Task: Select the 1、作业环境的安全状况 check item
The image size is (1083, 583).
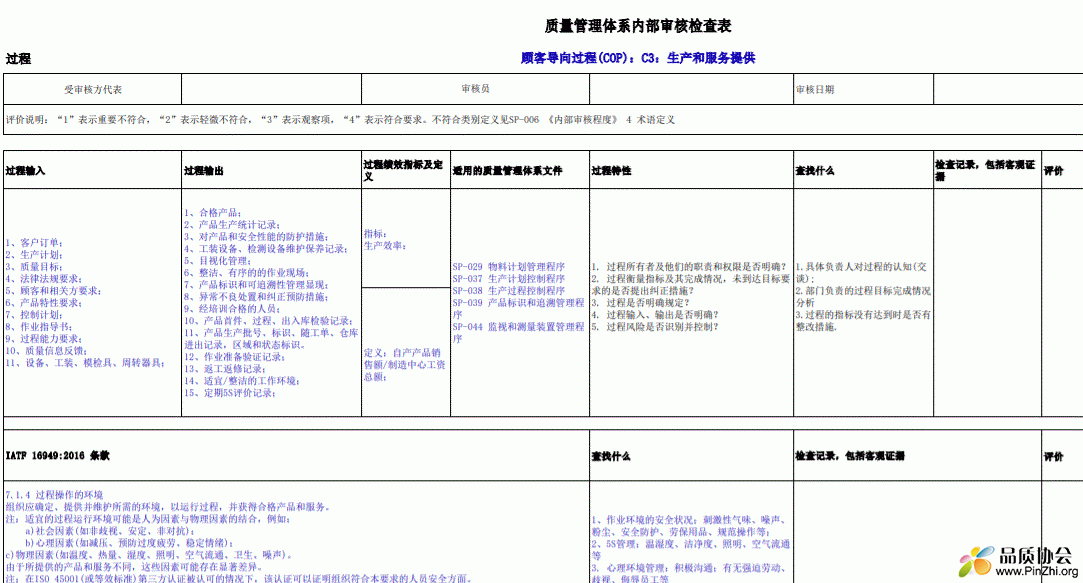Action: 689,526
